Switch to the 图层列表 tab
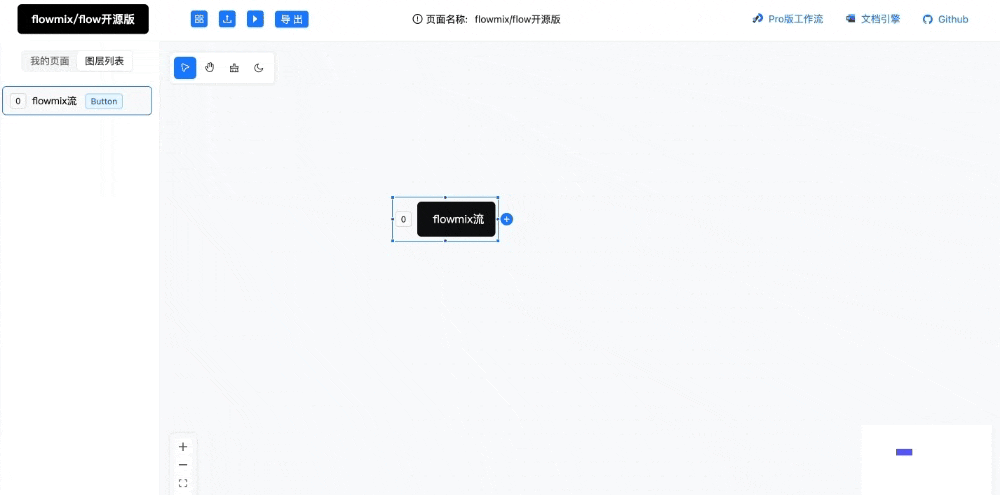This screenshot has width=1000, height=495. [x=105, y=61]
